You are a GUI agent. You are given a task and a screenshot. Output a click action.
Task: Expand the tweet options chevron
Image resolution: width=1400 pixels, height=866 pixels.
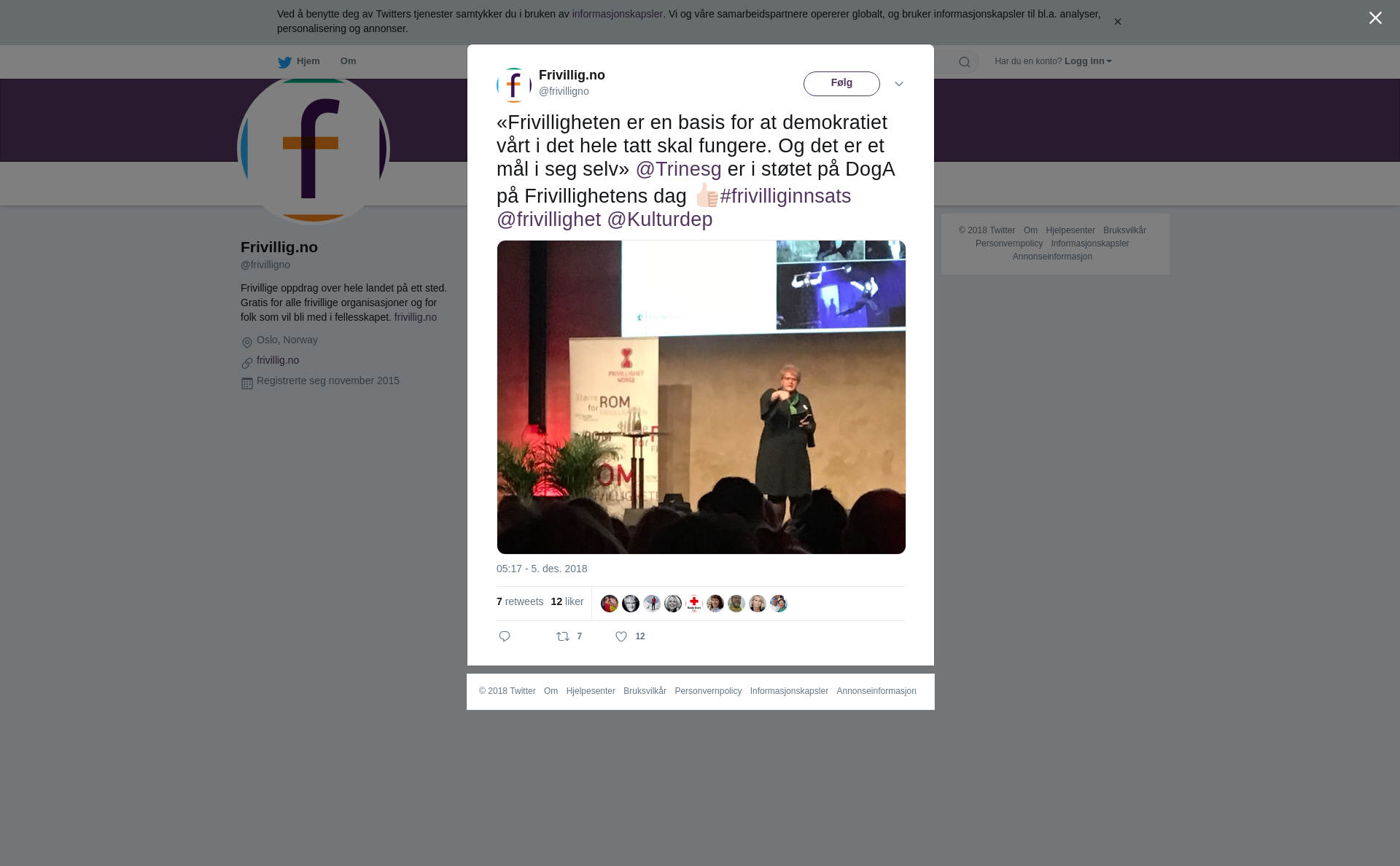899,84
